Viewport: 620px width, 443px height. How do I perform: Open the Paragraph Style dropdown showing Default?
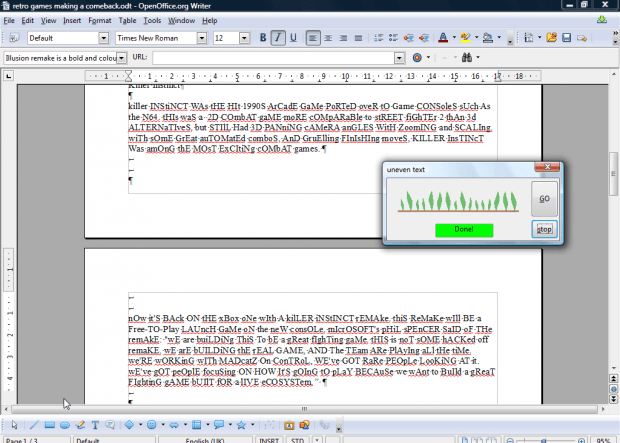(x=104, y=38)
